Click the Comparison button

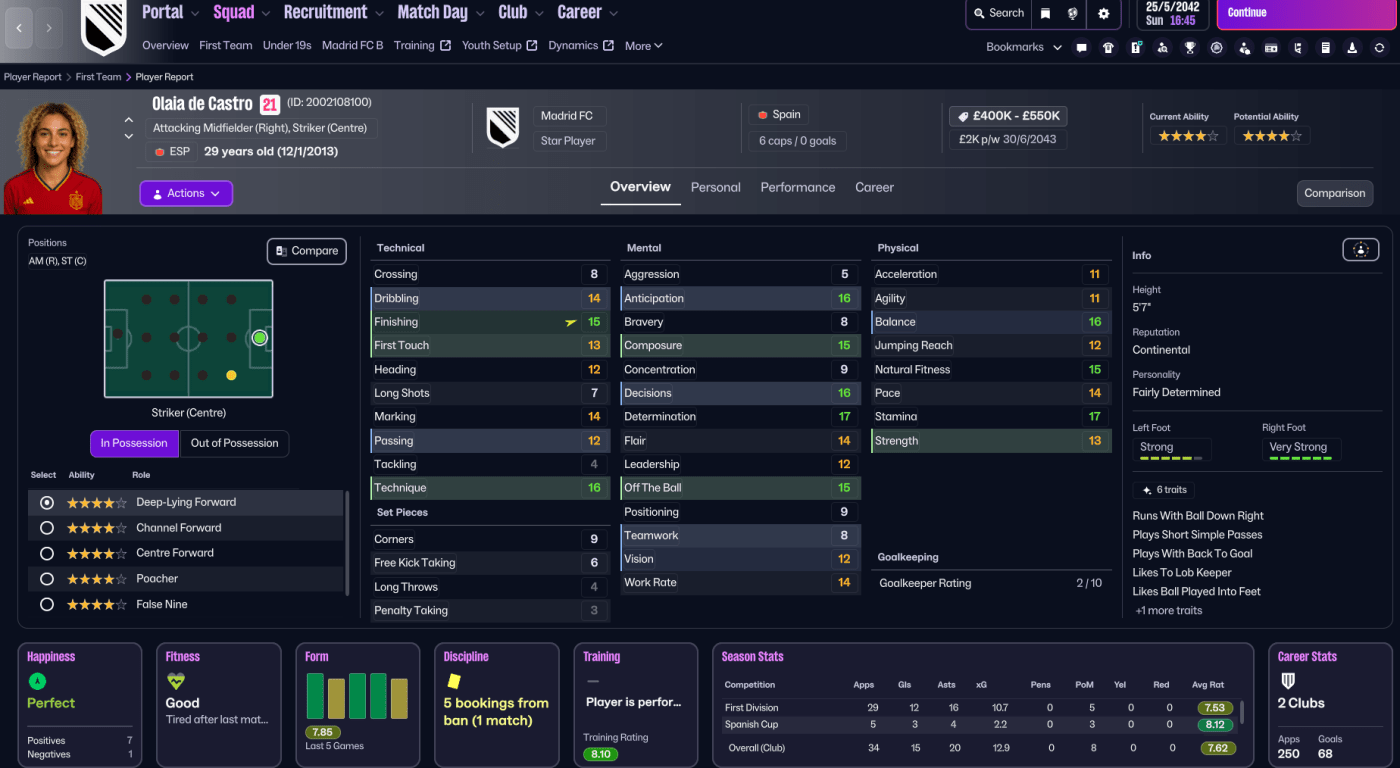tap(1334, 193)
